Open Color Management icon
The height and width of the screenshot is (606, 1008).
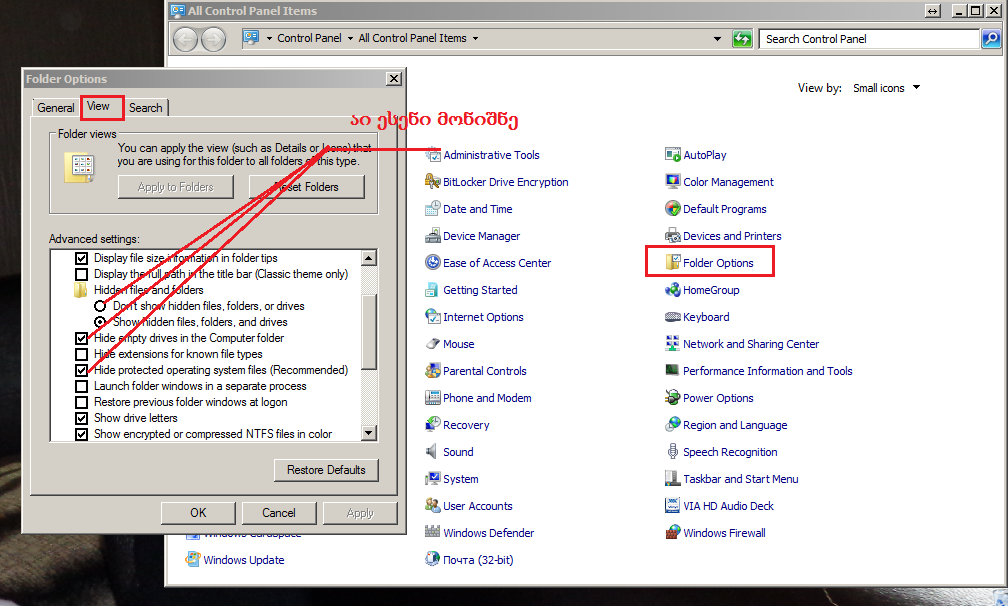tap(672, 182)
